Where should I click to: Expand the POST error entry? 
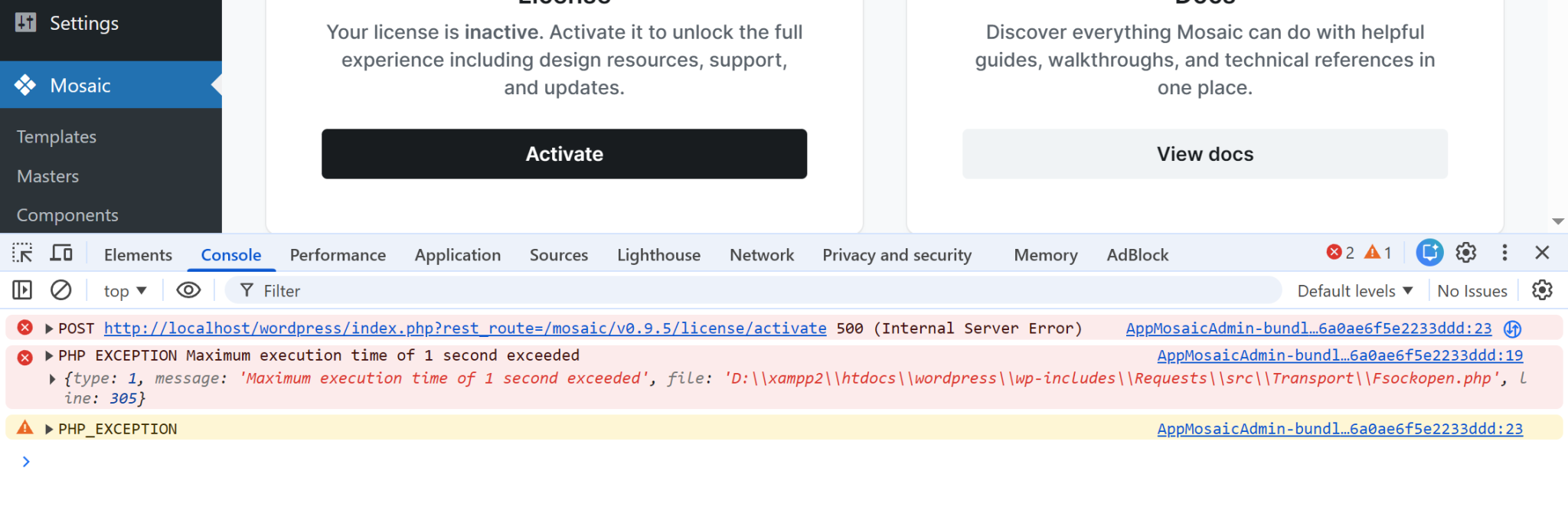(49, 329)
